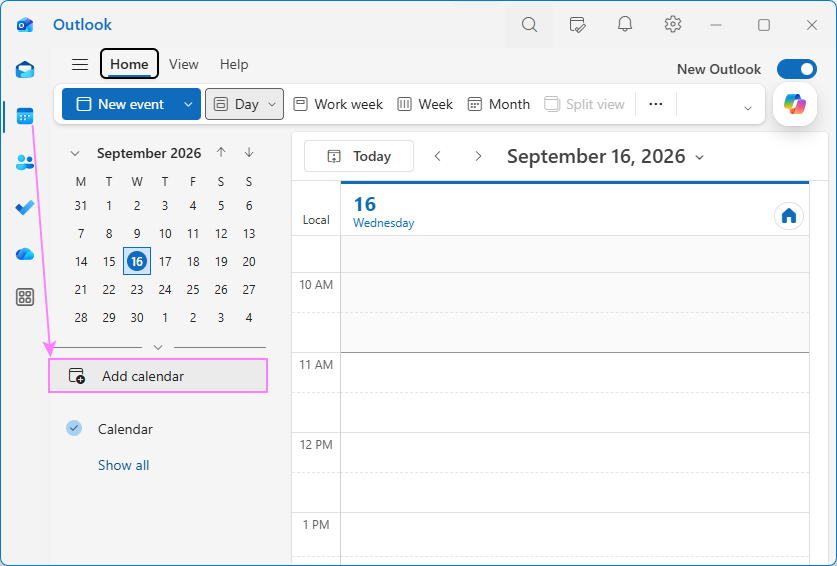Click the home location icon on day 16
The height and width of the screenshot is (566, 837).
(789, 216)
